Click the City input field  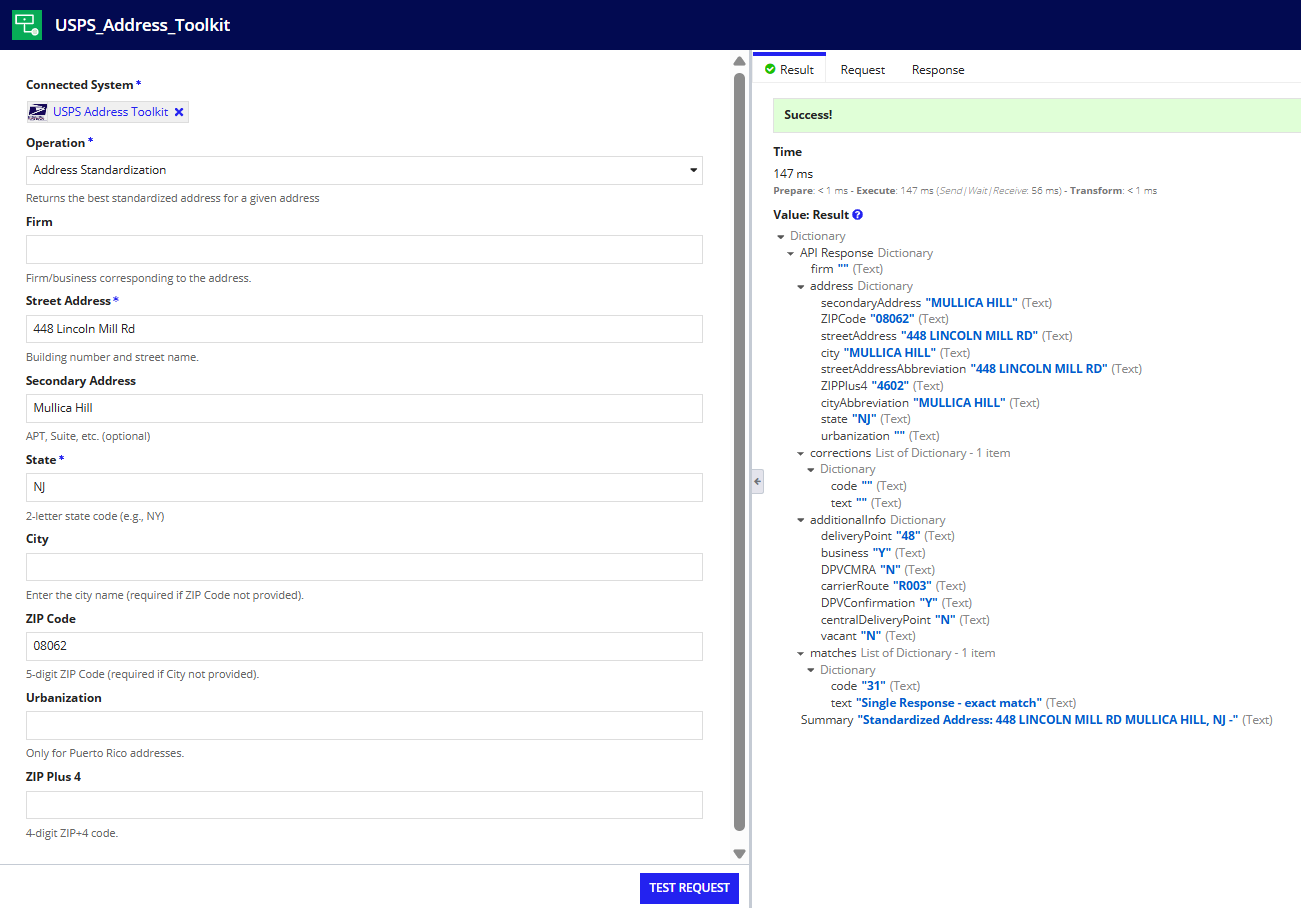(x=364, y=567)
